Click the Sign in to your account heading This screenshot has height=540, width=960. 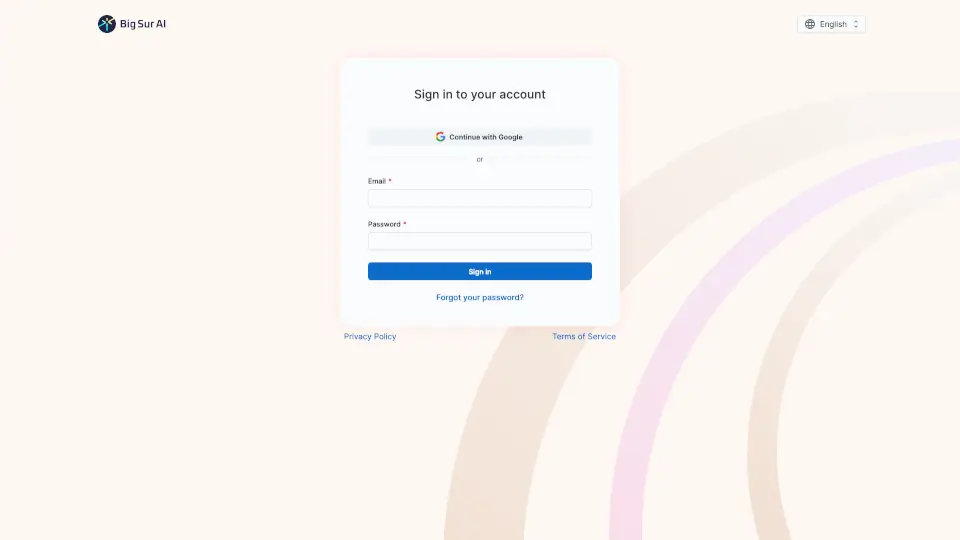pos(479,94)
